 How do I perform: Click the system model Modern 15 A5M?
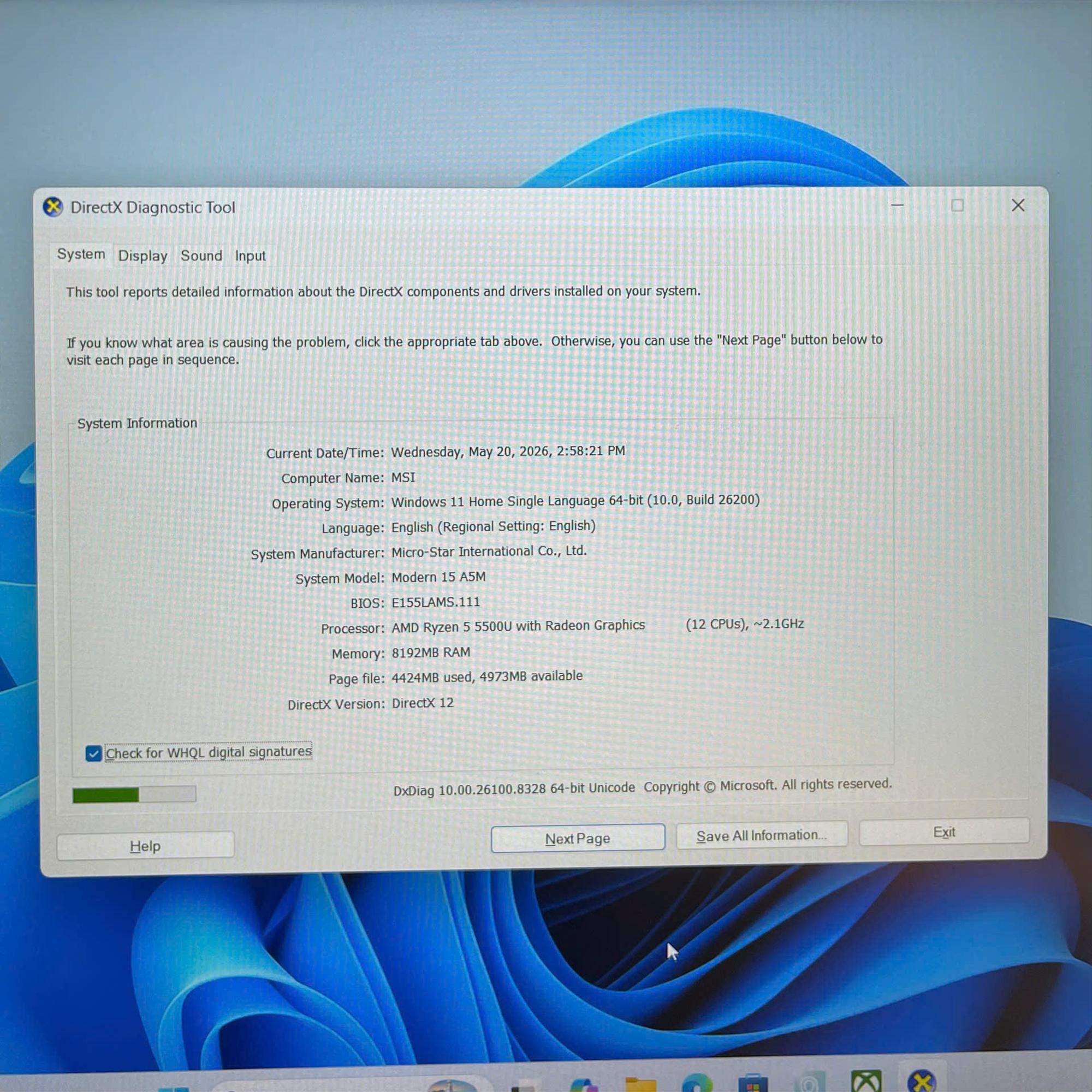tap(438, 577)
